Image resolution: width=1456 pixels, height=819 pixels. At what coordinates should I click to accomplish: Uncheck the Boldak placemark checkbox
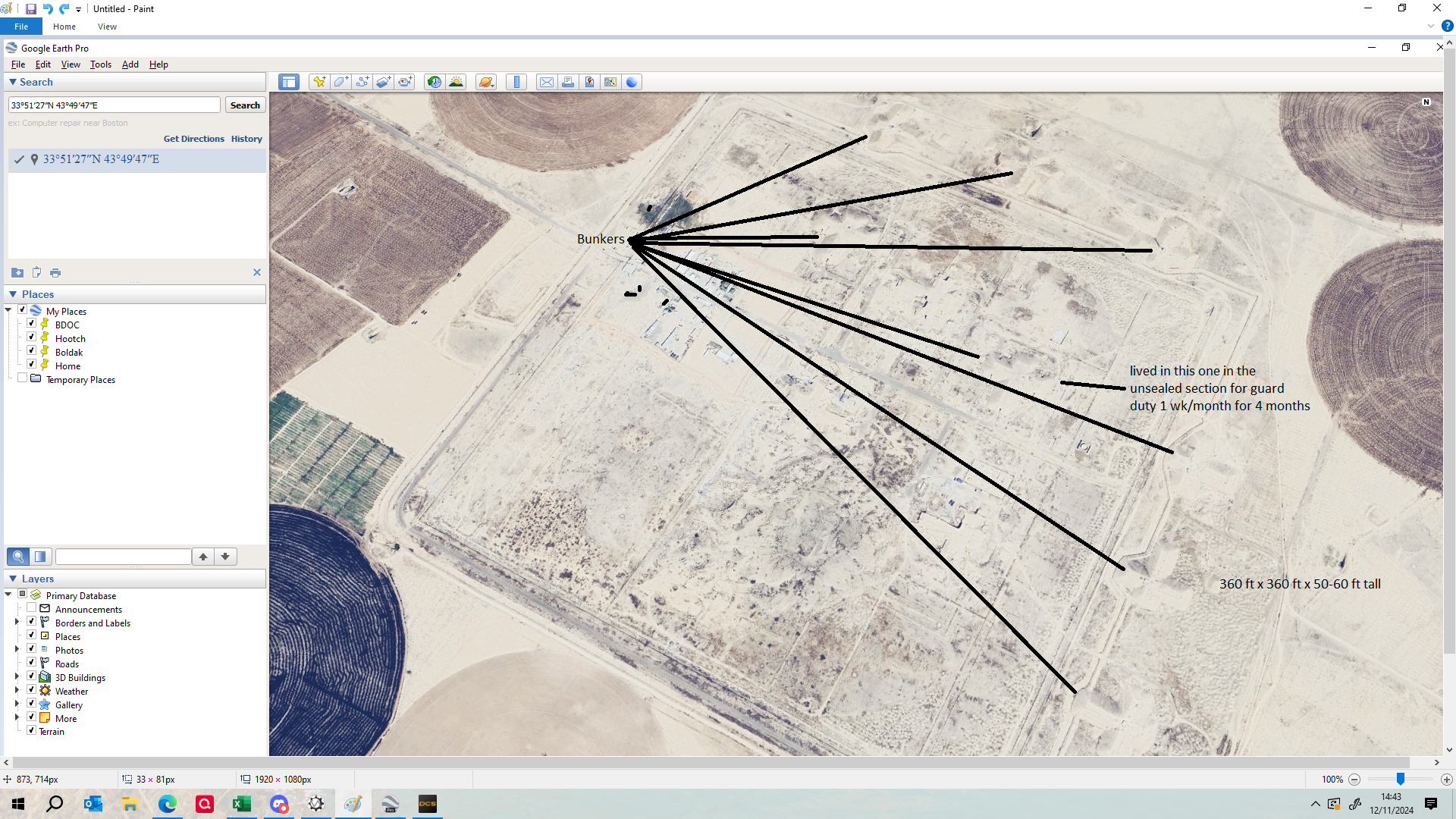pyautogui.click(x=32, y=351)
